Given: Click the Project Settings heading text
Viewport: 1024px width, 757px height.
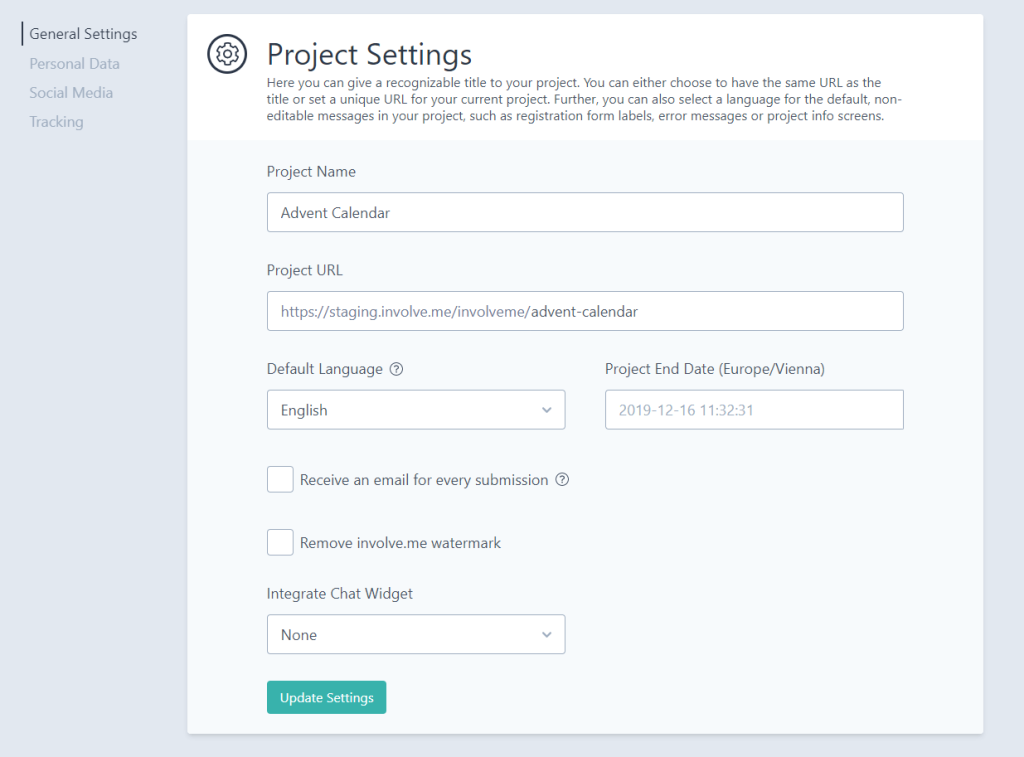Looking at the screenshot, I should tap(369, 54).
